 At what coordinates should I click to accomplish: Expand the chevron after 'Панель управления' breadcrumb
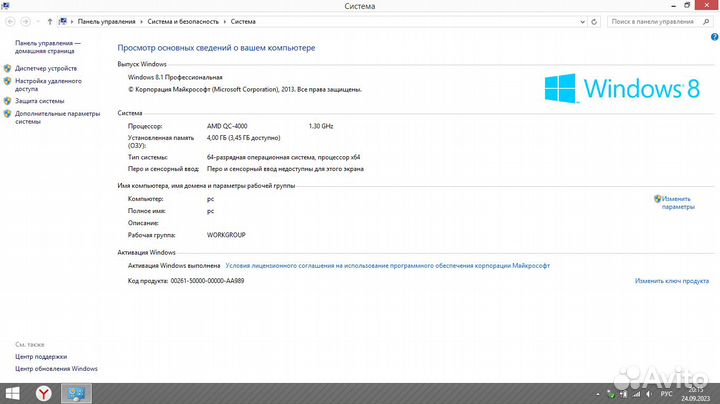pos(141,22)
